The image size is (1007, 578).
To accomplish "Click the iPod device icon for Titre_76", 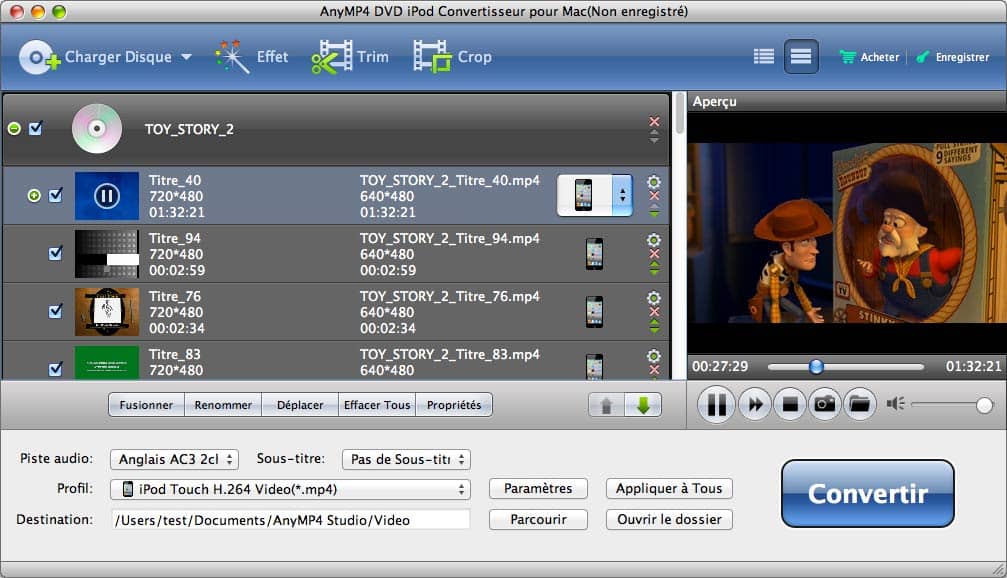I will click(x=595, y=311).
